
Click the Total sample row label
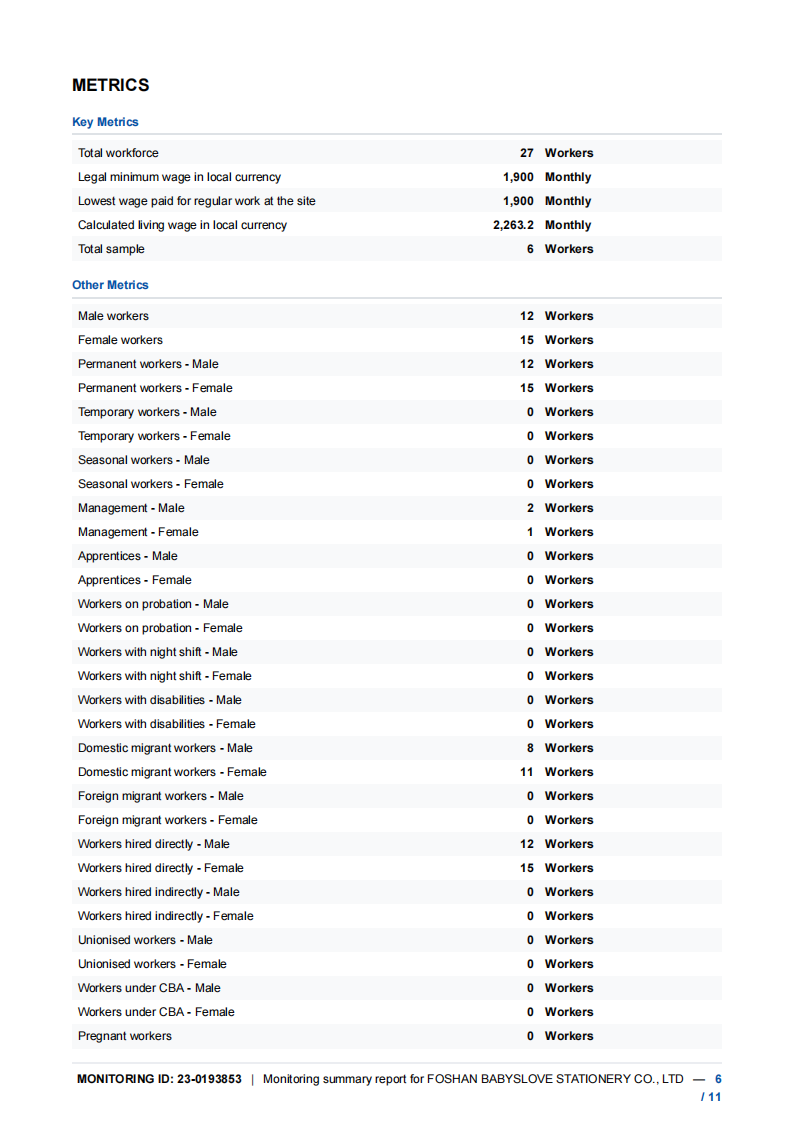[111, 249]
